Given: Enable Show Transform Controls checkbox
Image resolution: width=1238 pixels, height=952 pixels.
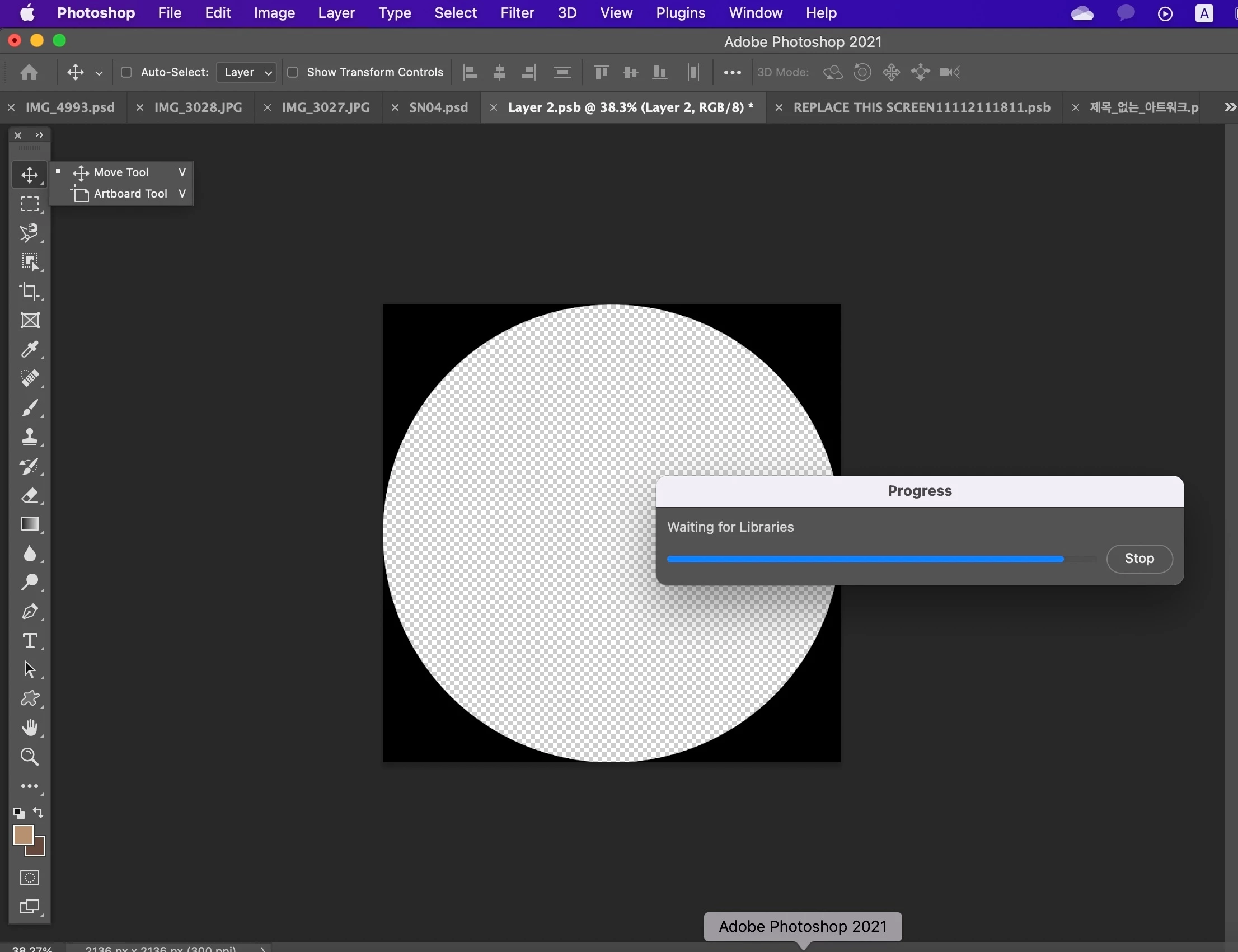Looking at the screenshot, I should pyautogui.click(x=293, y=72).
